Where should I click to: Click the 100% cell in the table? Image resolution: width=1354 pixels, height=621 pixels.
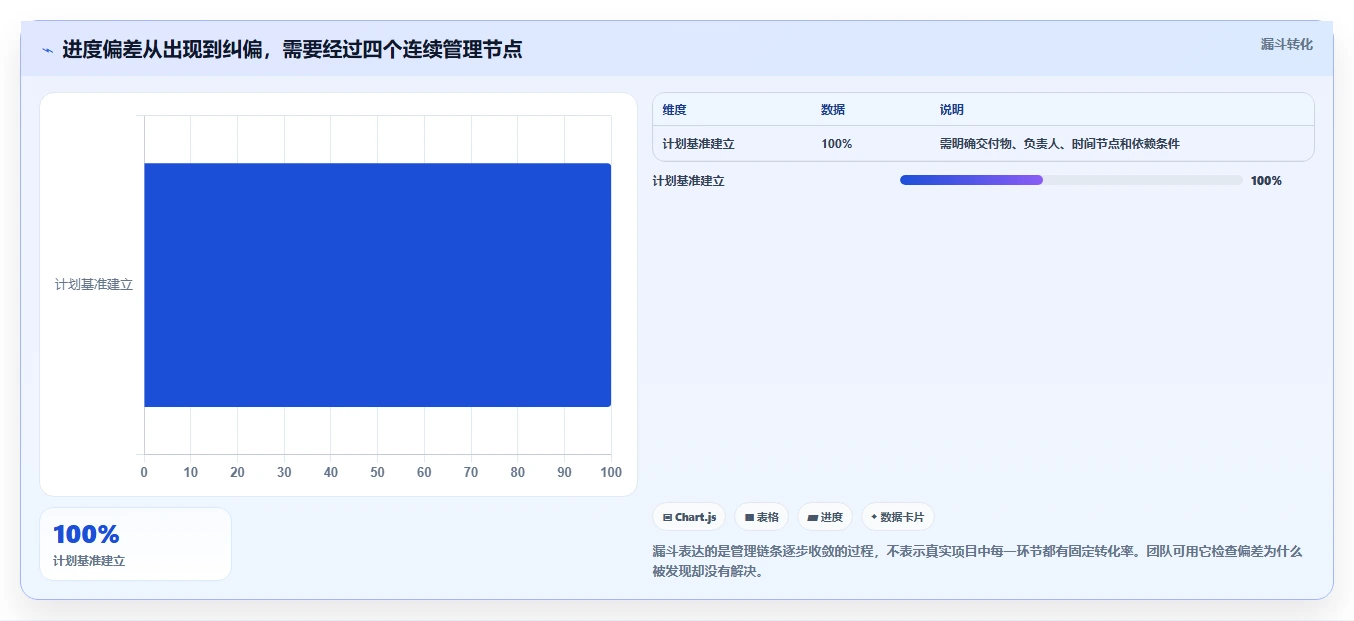click(836, 144)
